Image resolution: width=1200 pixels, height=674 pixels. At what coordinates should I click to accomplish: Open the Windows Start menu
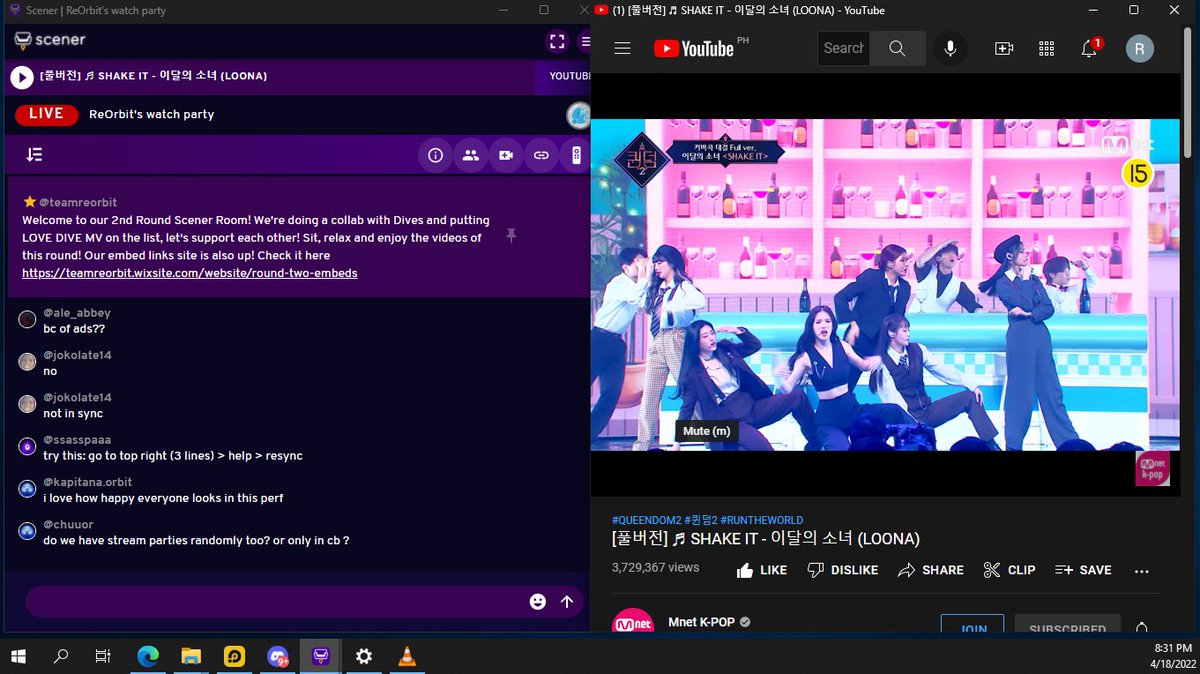(x=18, y=656)
